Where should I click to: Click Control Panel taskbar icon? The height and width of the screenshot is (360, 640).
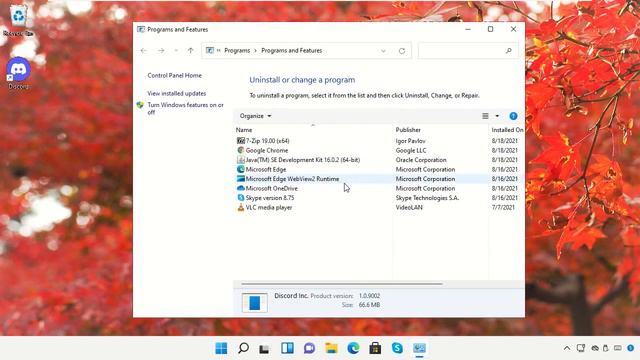[419, 348]
